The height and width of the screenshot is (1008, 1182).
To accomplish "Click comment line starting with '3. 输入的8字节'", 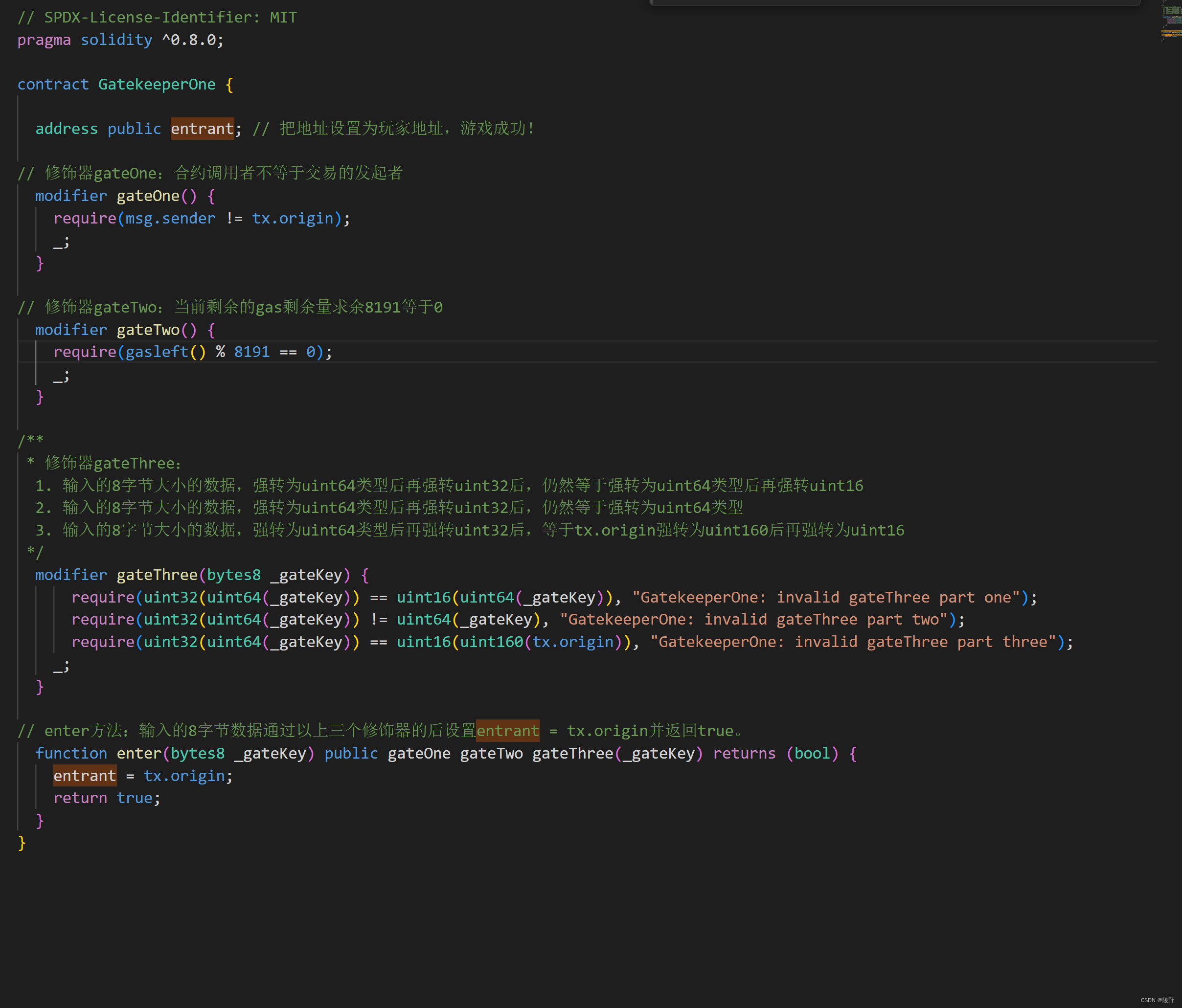I will (470, 530).
